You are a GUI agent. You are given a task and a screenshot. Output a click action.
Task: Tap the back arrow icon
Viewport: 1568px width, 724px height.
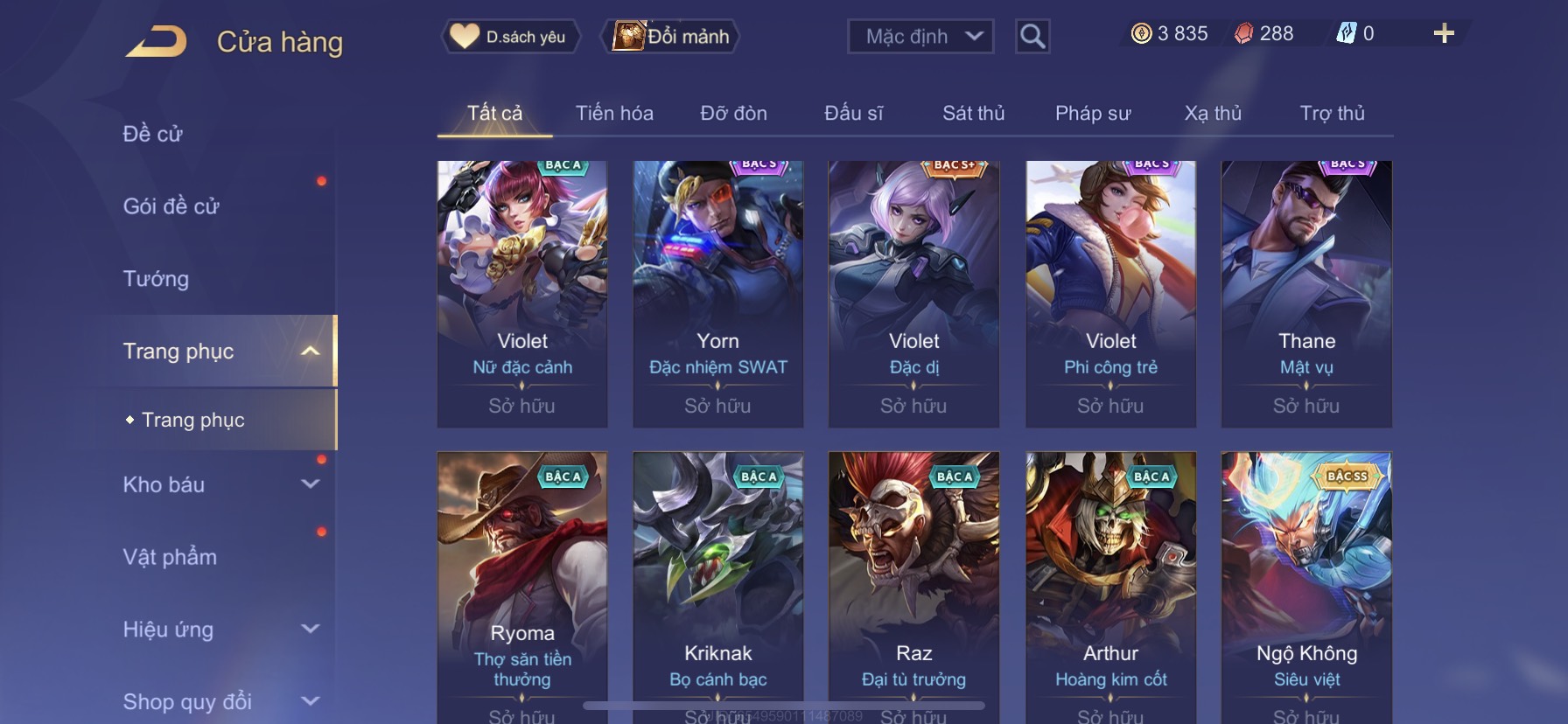tap(156, 41)
